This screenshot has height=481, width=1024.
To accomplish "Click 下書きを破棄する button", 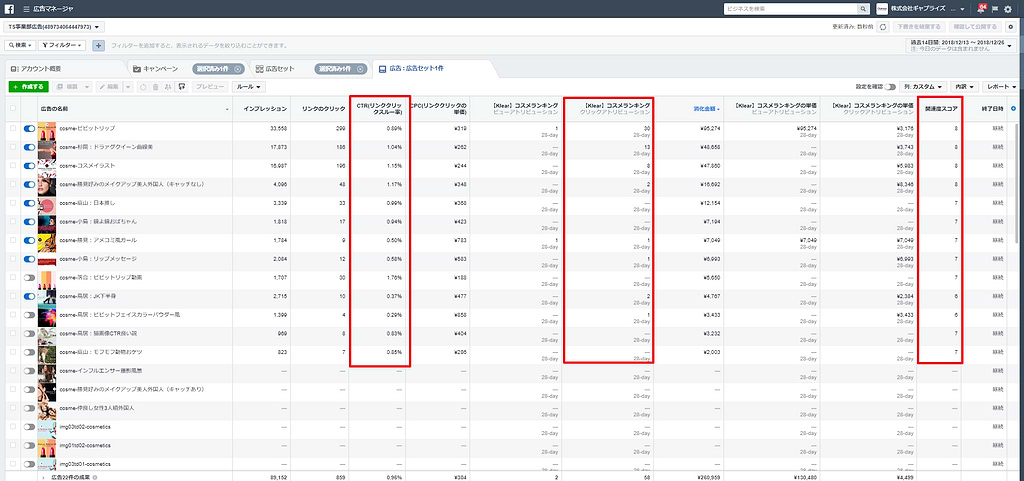I will click(918, 27).
